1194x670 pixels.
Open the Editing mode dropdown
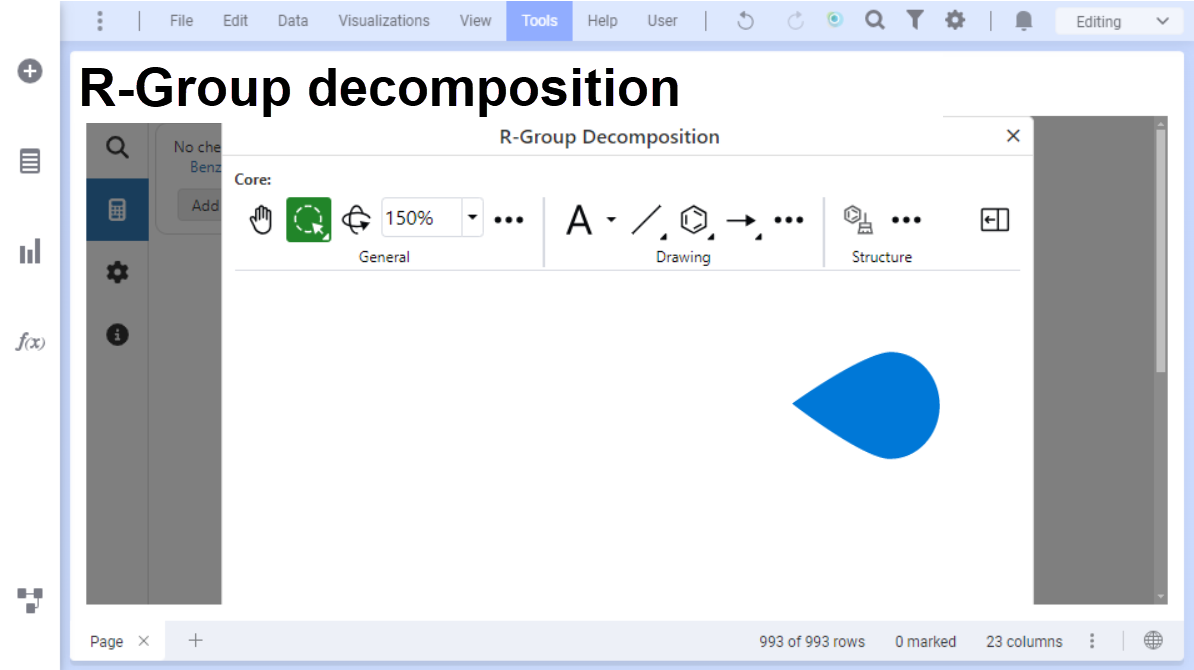(x=1120, y=21)
